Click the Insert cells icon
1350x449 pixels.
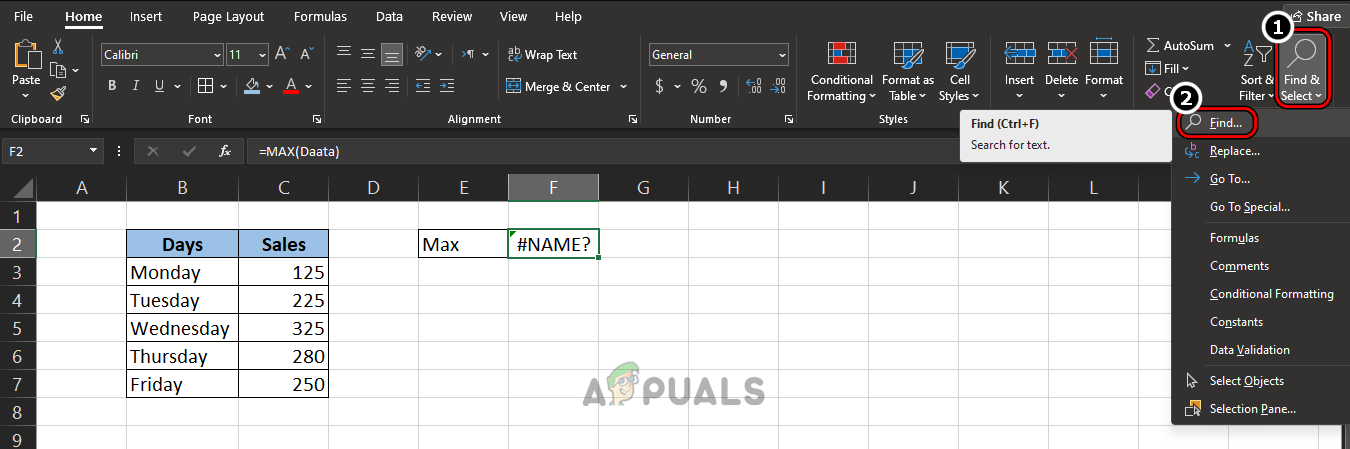click(x=1019, y=53)
